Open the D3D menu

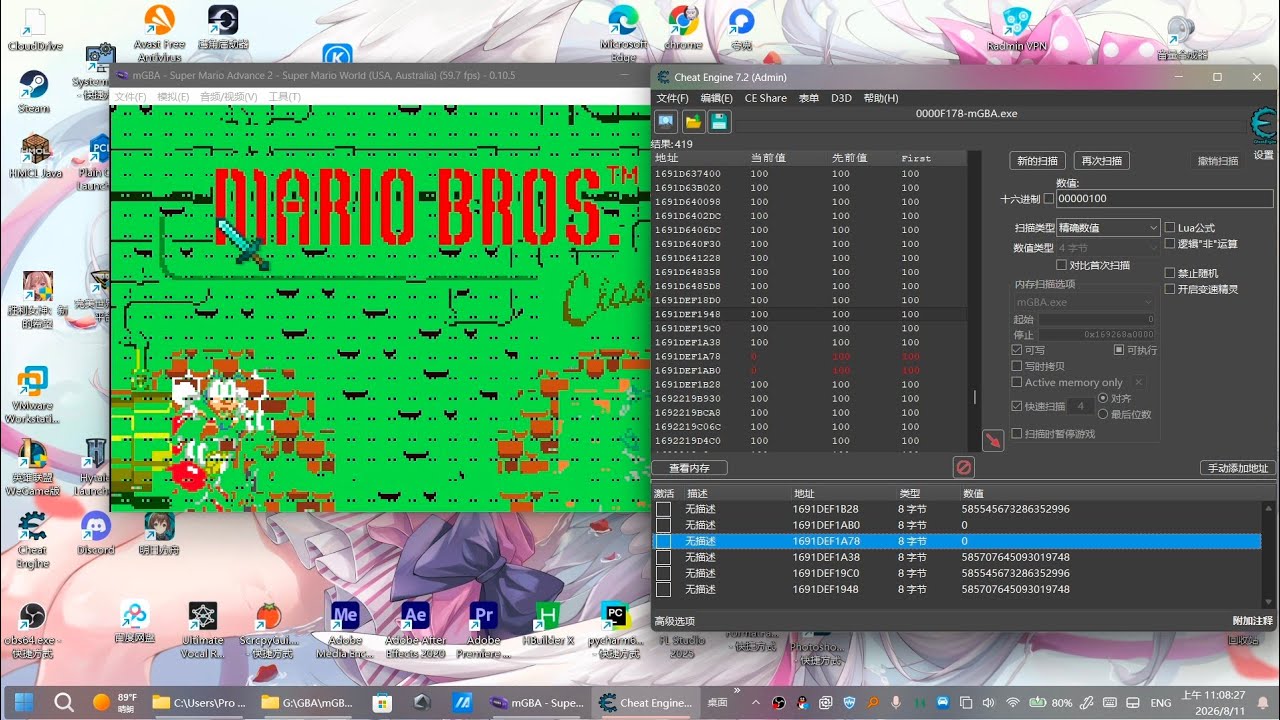tap(841, 98)
